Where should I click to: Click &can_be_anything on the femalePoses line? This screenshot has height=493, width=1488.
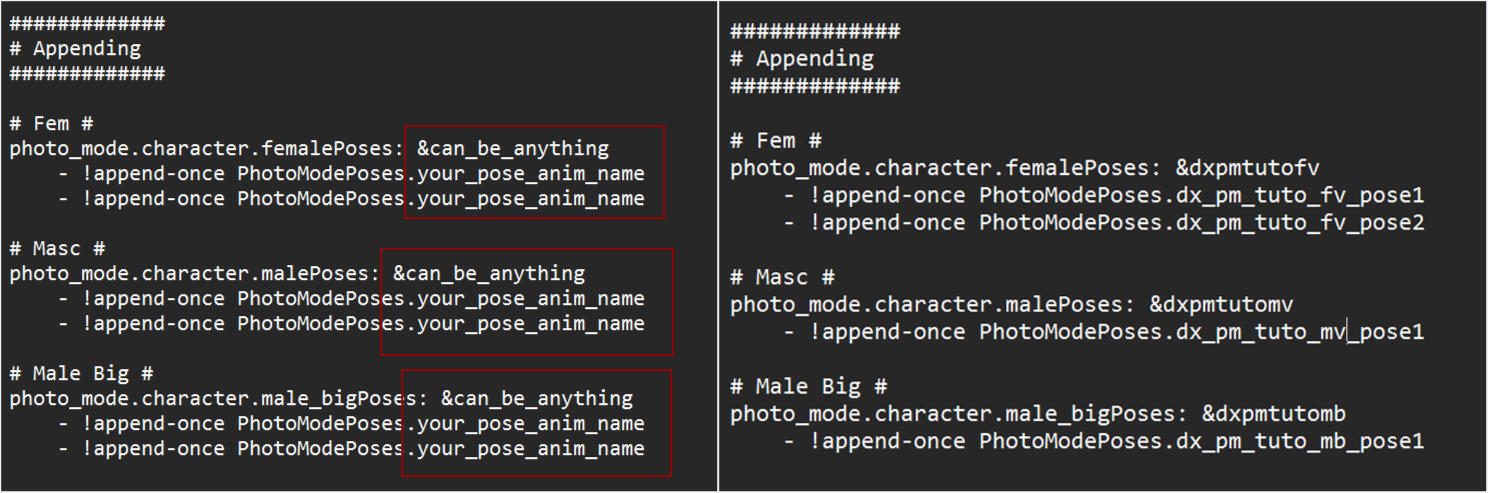point(513,149)
